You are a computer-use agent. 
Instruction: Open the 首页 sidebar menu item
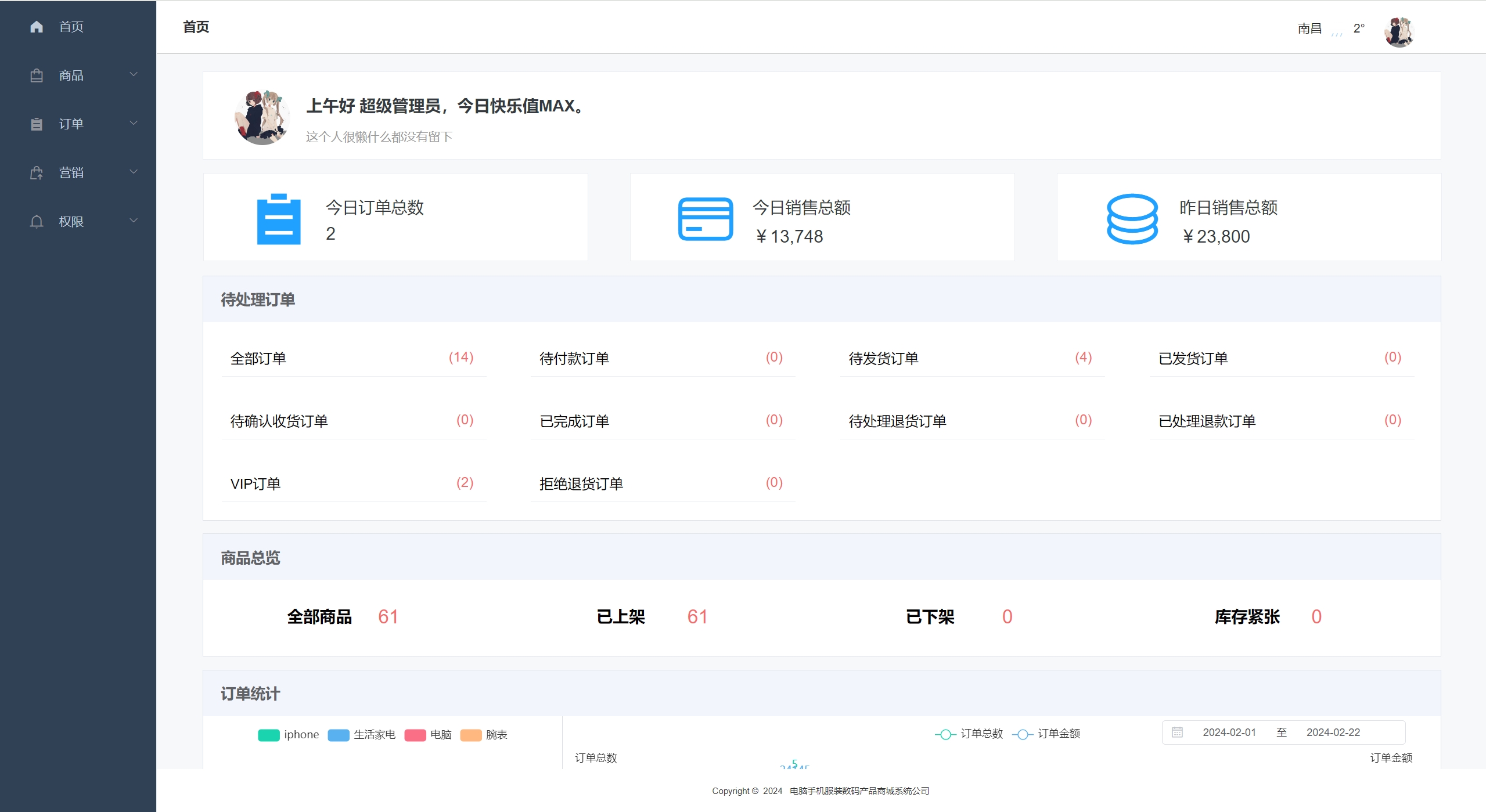pyautogui.click(x=71, y=27)
